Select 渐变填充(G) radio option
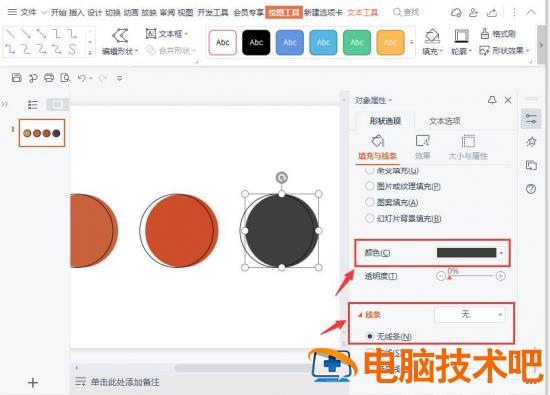This screenshot has height=395, width=550. click(x=369, y=170)
